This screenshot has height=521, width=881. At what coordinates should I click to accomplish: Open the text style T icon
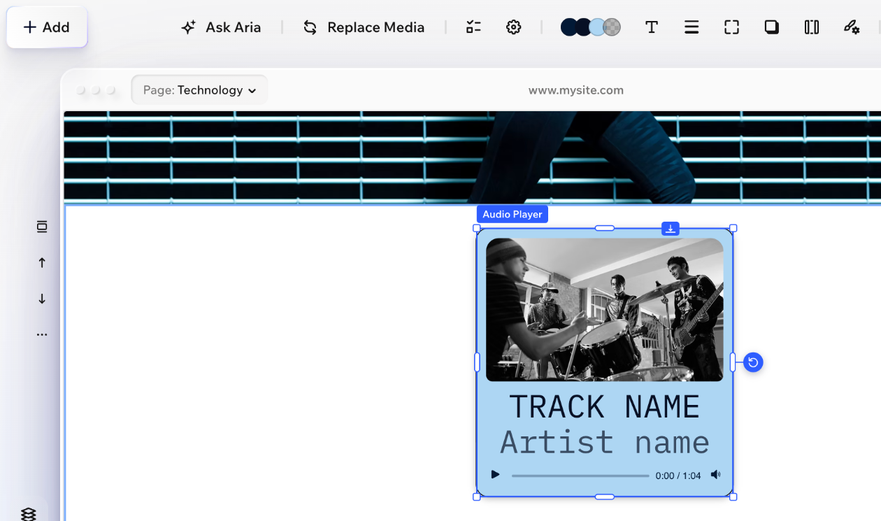coord(652,27)
